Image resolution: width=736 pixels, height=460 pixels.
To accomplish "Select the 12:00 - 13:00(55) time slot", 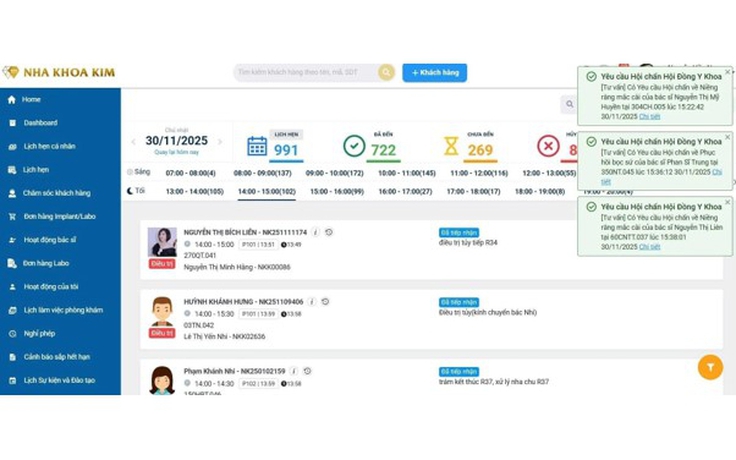I will (550, 173).
